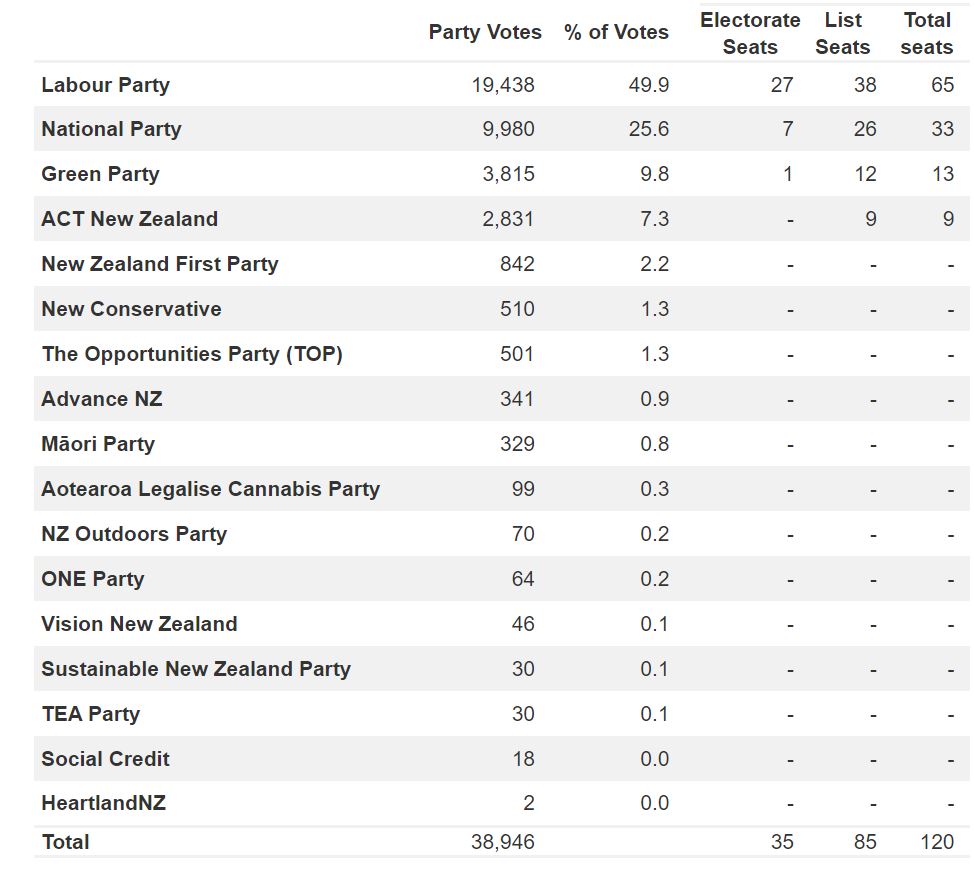The height and width of the screenshot is (872, 974).
Task: Click the 38,946 total votes cell
Action: tap(503, 842)
